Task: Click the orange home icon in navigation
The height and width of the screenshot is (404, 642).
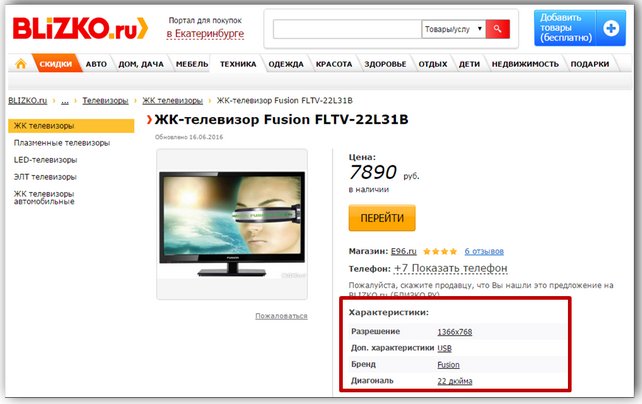Action: pyautogui.click(x=20, y=64)
